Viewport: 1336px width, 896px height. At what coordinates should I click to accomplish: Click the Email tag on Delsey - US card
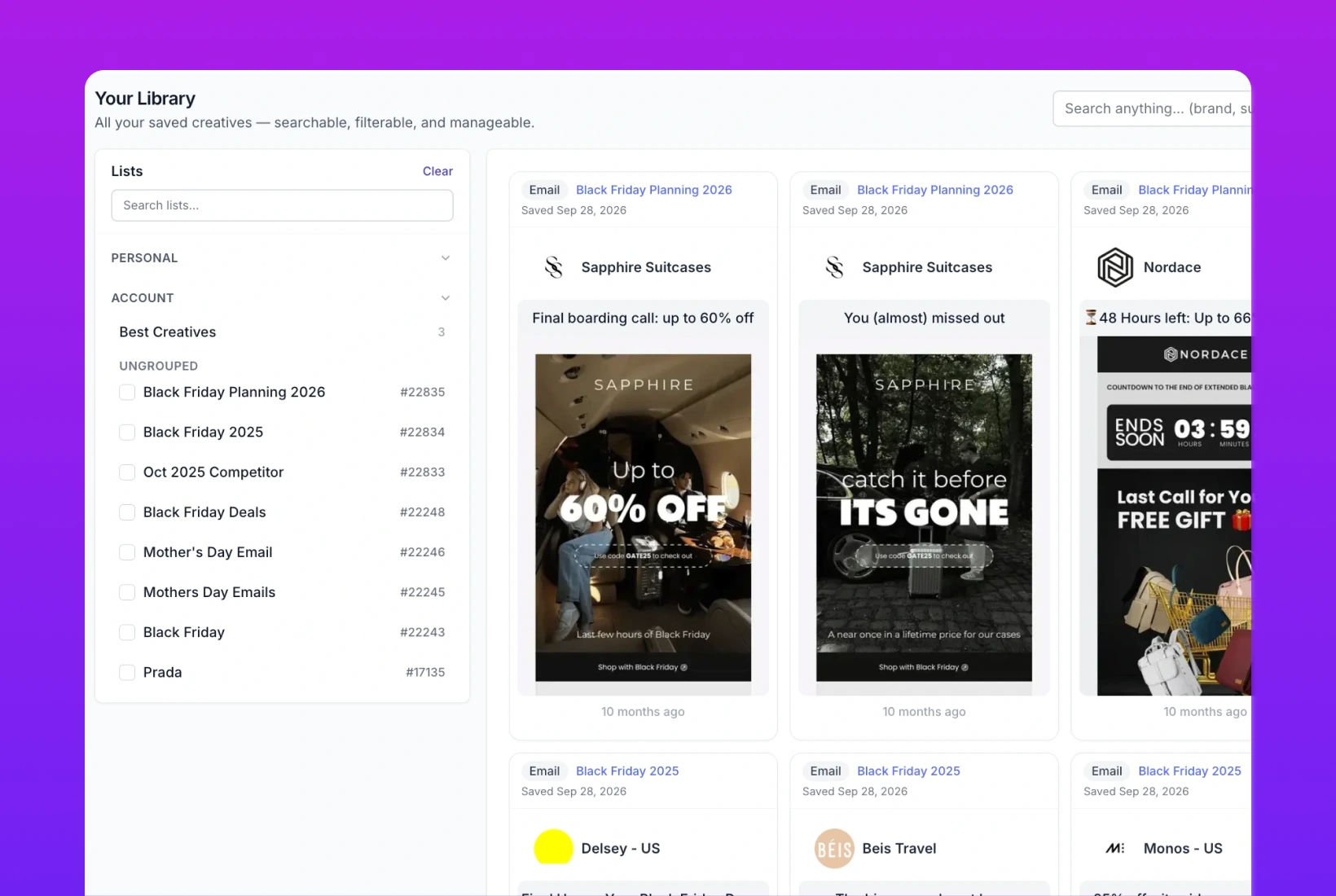544,771
